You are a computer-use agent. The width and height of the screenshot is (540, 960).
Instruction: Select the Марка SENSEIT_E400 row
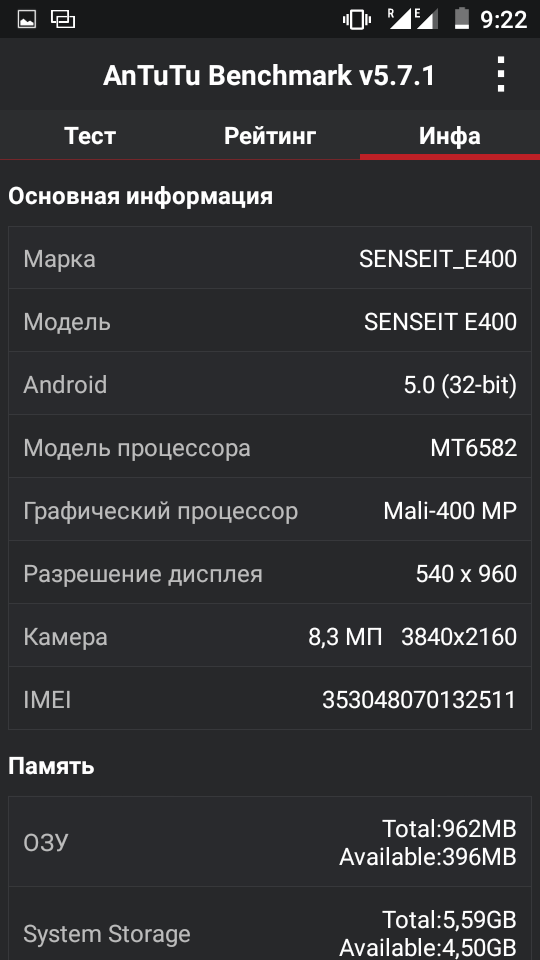coord(270,258)
